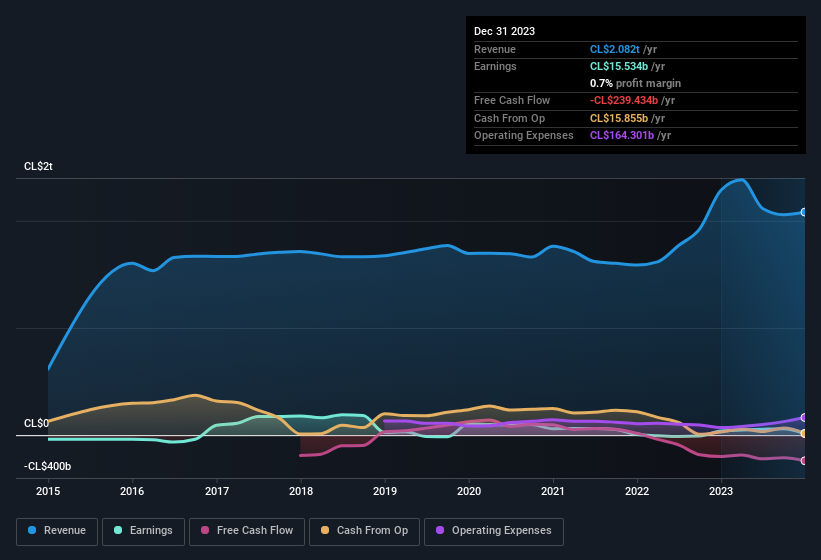Select the 2023 label on time axis
Screen dimensions: 821x560
click(721, 491)
